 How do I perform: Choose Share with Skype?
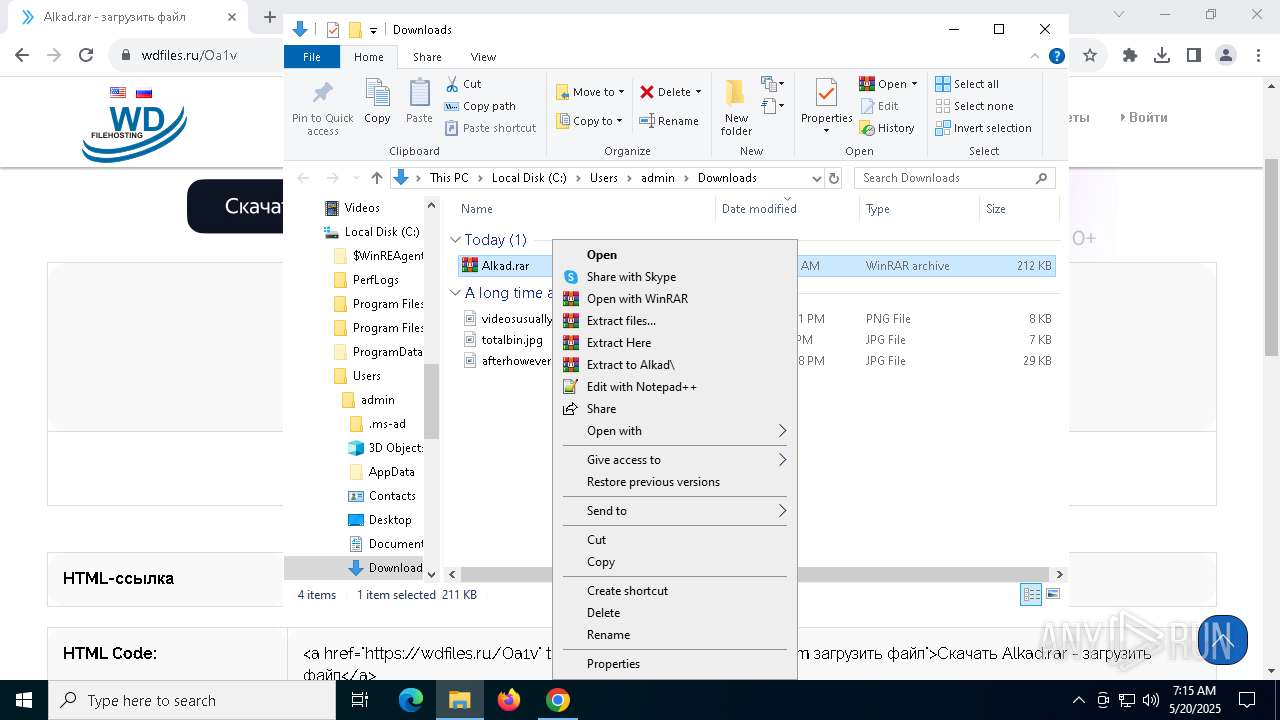(x=674, y=277)
